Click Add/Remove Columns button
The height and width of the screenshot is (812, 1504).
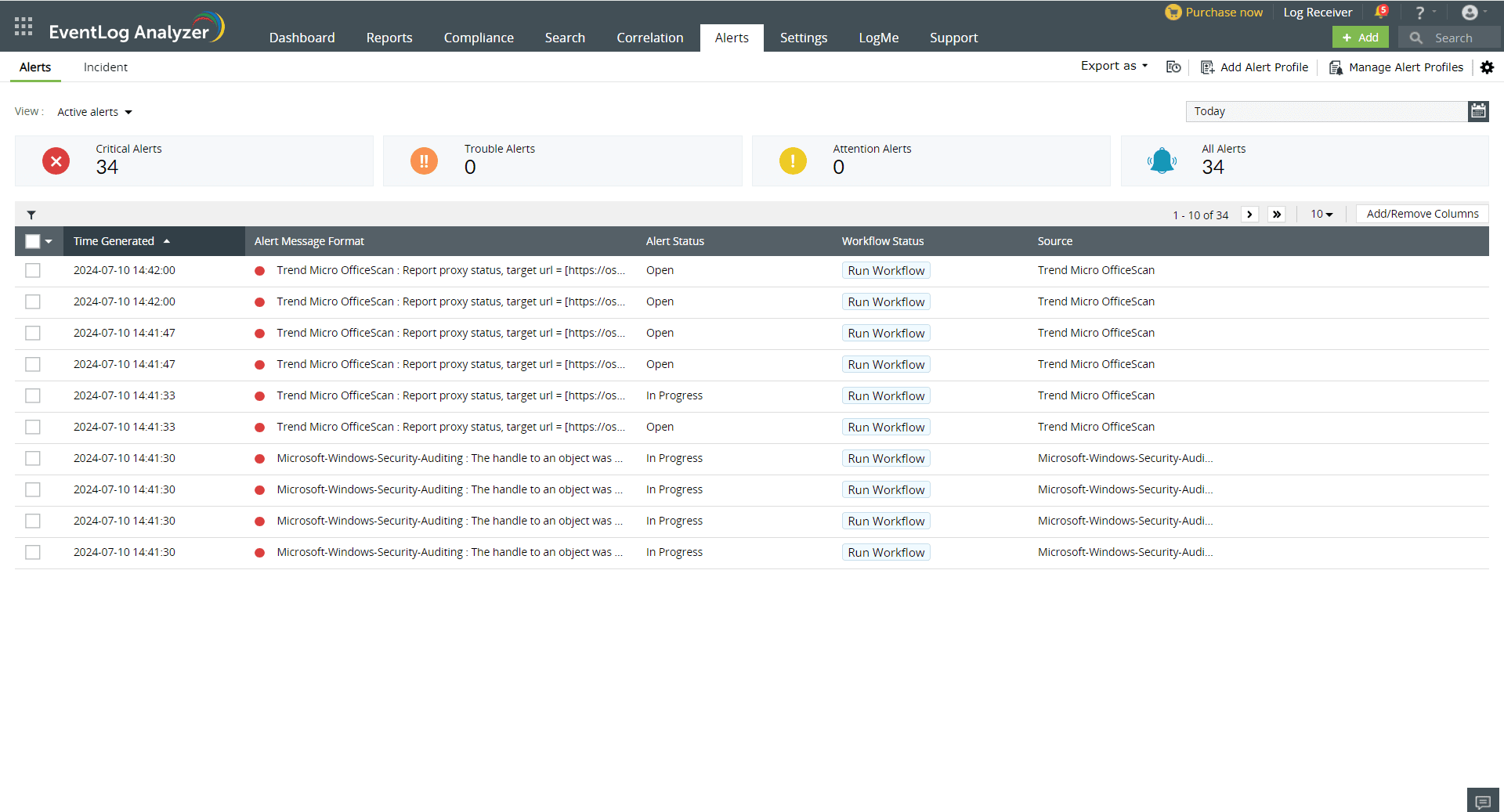tap(1421, 213)
